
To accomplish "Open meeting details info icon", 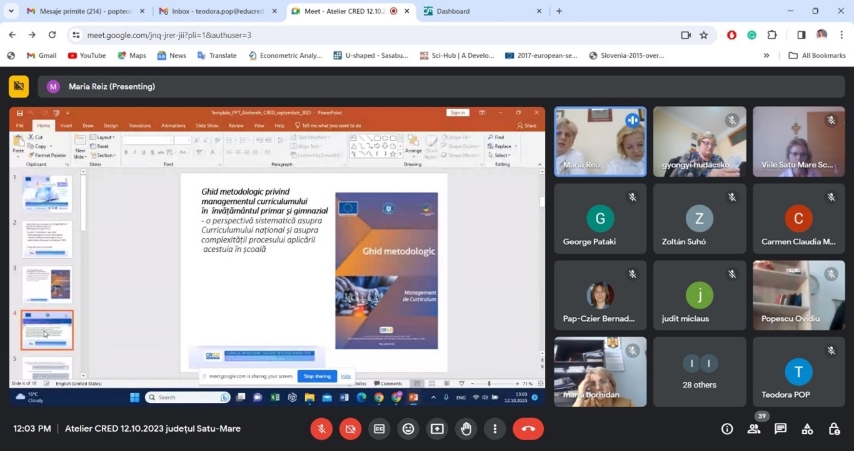I will [x=727, y=429].
